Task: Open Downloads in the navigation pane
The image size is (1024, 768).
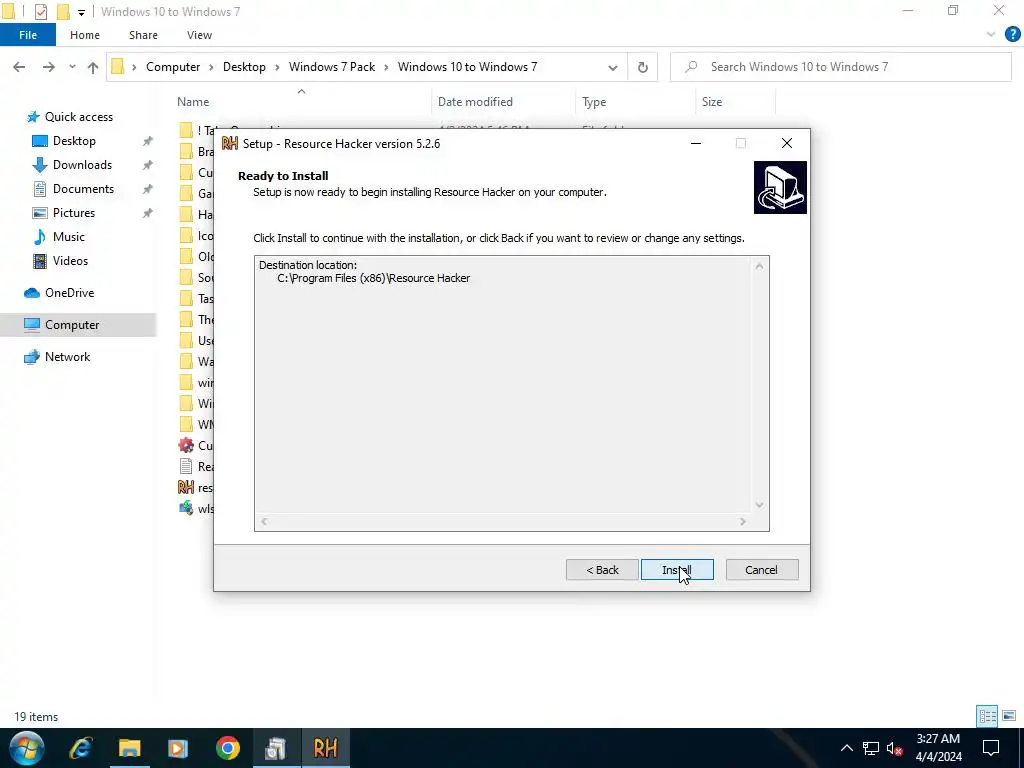Action: coord(72,165)
